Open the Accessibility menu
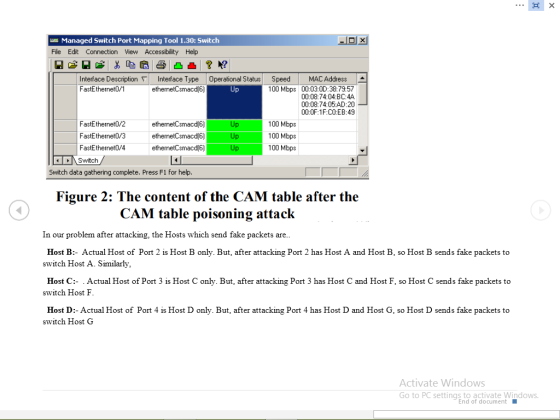Screen dimensions: 560x420 coord(161,52)
